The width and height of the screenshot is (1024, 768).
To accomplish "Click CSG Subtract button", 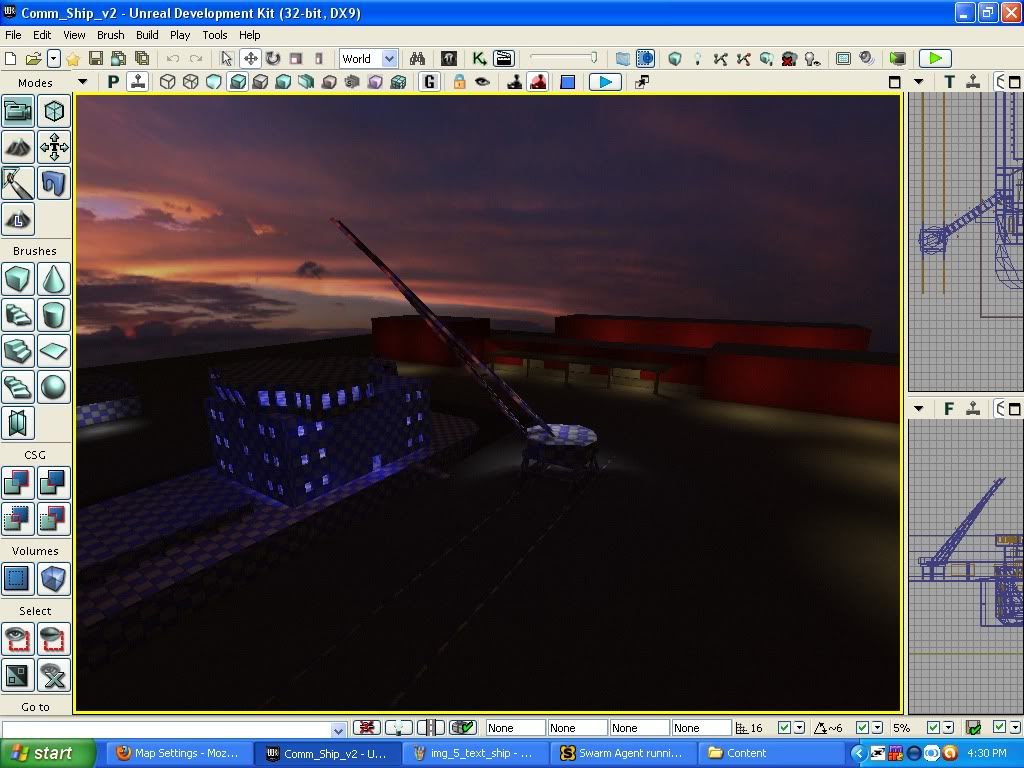I will (54, 483).
